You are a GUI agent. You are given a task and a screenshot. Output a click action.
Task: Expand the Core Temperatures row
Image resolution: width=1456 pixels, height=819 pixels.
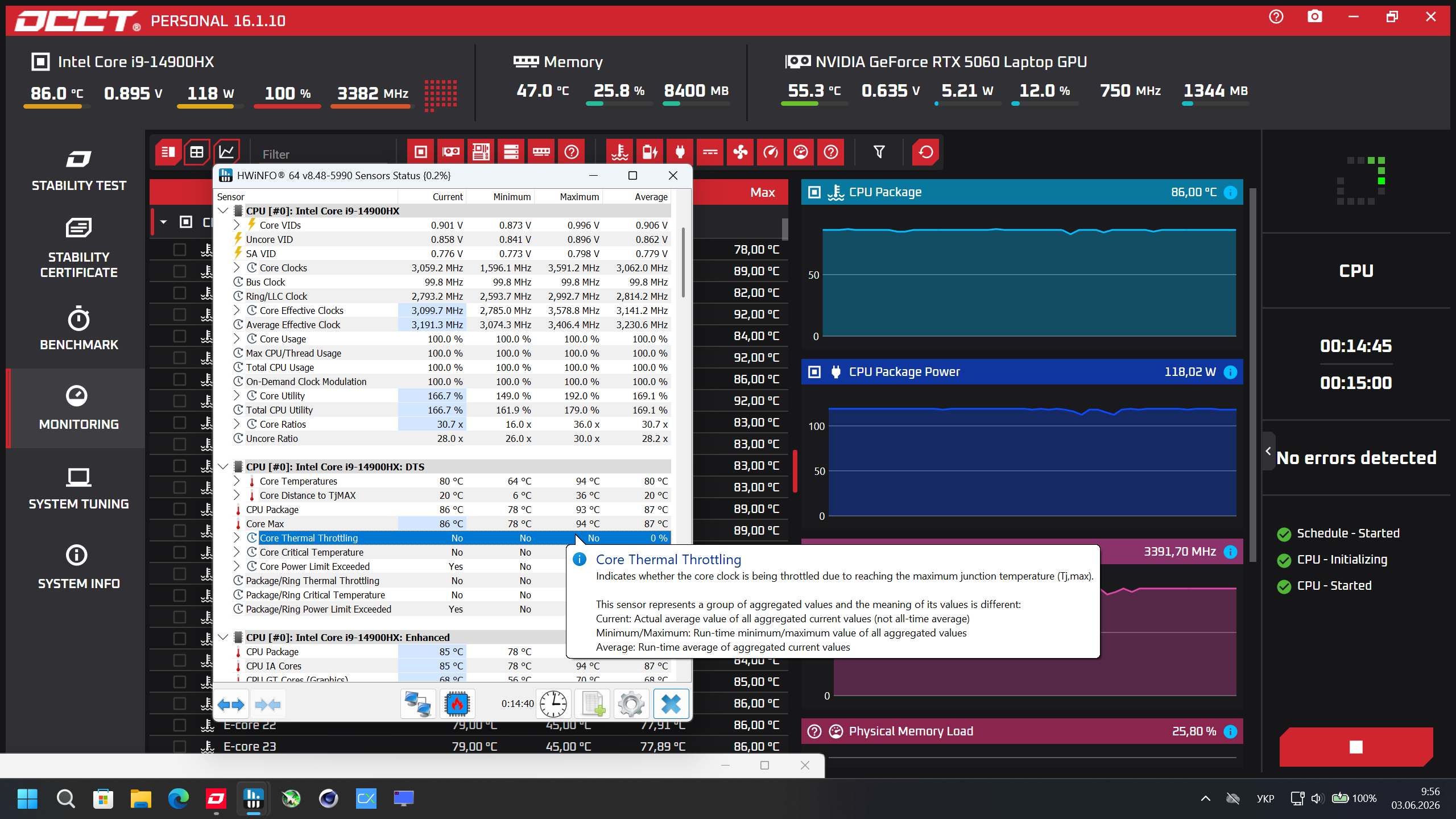pyautogui.click(x=237, y=481)
